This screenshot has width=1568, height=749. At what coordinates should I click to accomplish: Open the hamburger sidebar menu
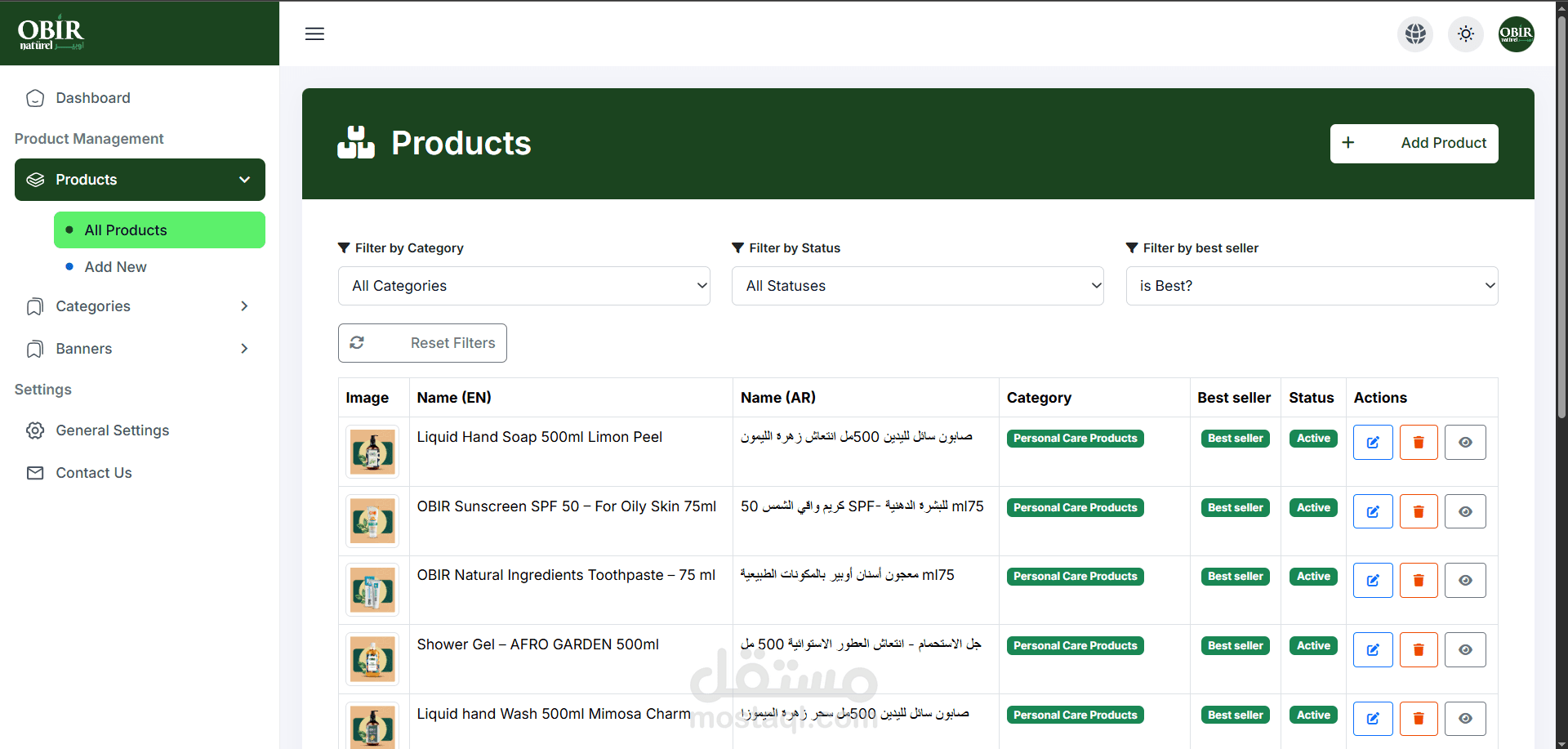314,33
